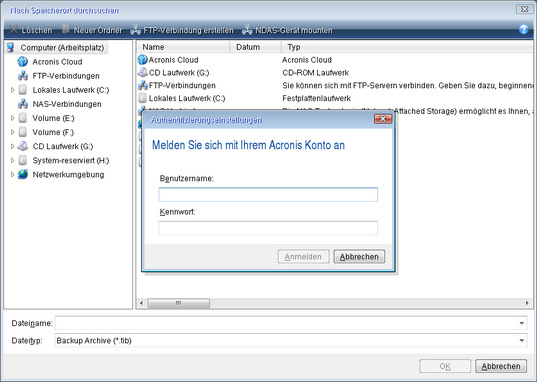This screenshot has width=537, height=382.
Task: Click the NDAS-Gerät mounten icon
Action: [247, 30]
